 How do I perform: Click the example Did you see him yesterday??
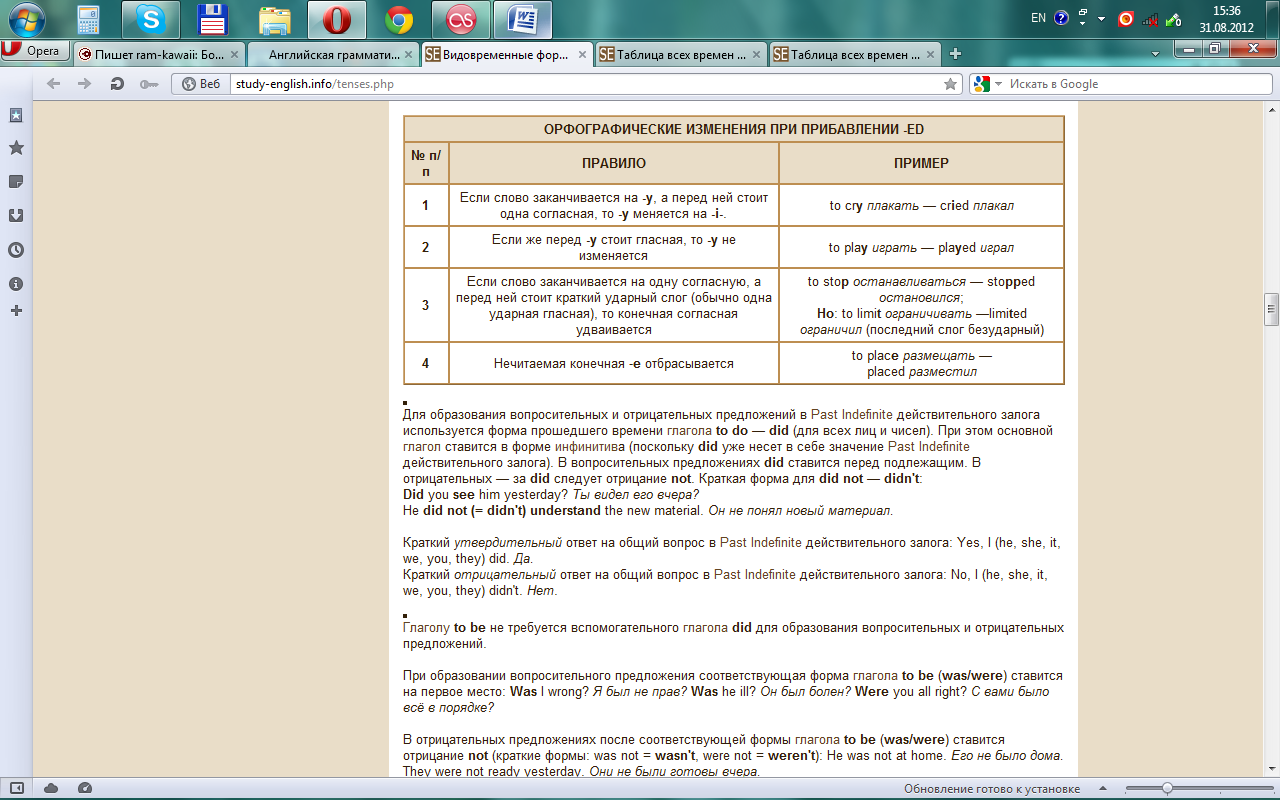pyautogui.click(x=486, y=495)
